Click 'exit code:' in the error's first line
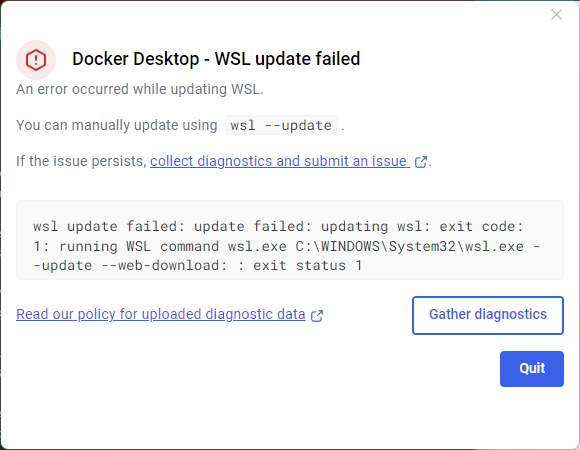The image size is (580, 450). [481, 226]
